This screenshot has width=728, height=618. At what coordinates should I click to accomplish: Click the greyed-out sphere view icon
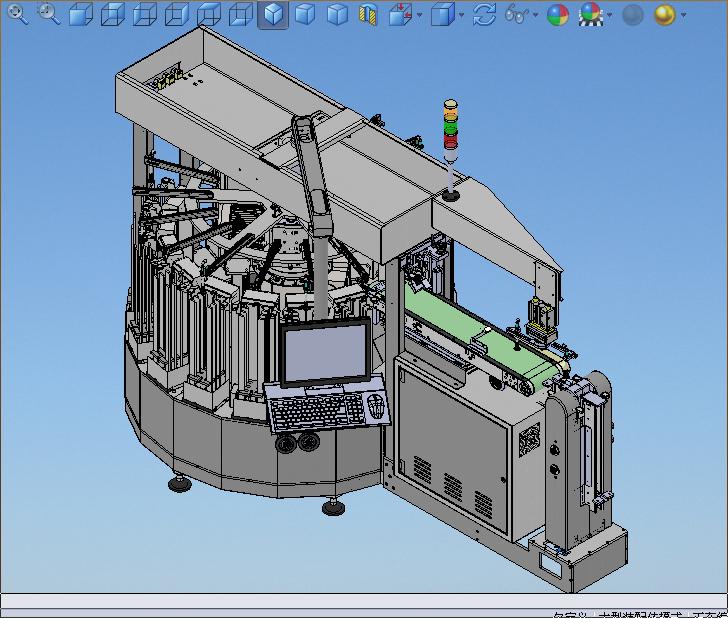[632, 14]
